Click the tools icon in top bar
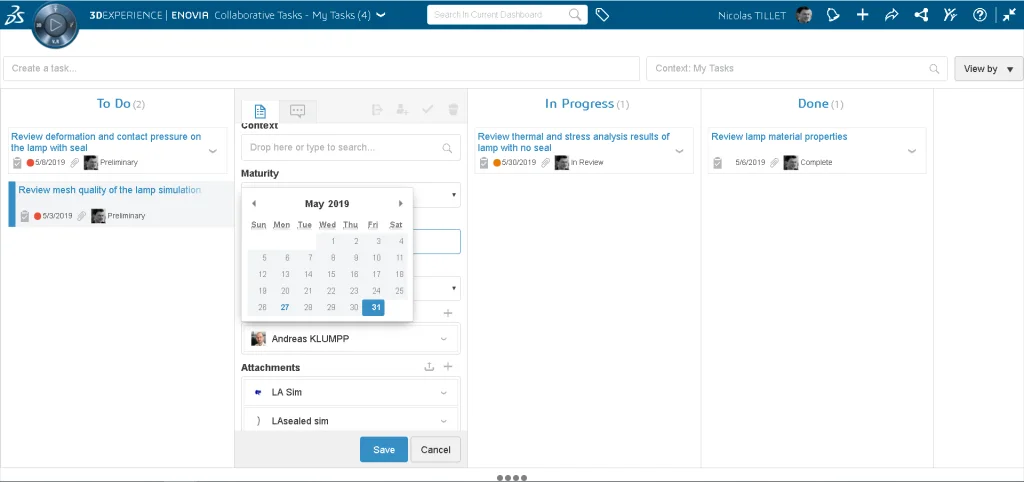Screen dimensions: 1024x482 tap(950, 15)
